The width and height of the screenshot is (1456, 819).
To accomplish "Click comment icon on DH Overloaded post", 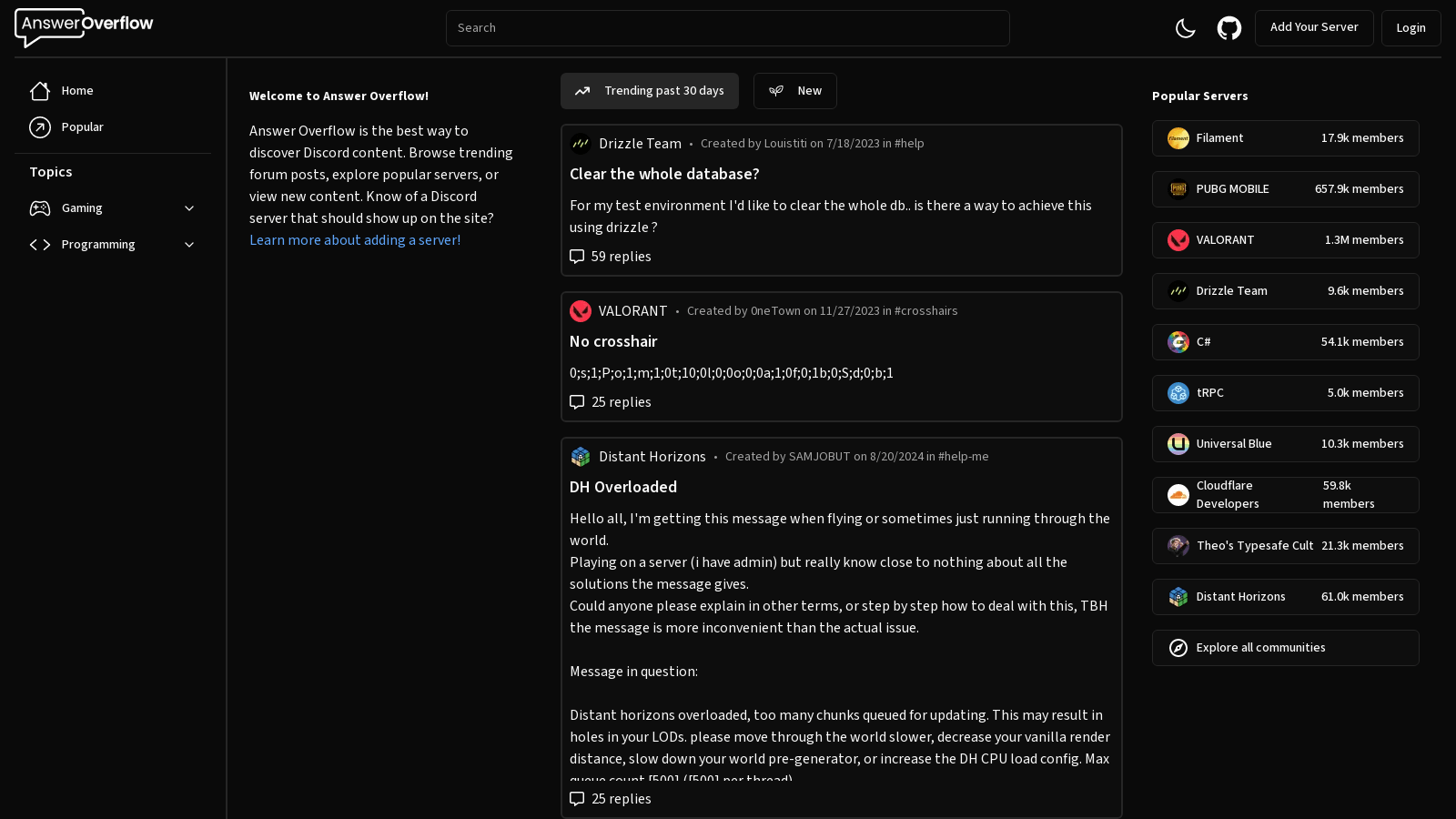I will tap(577, 799).
